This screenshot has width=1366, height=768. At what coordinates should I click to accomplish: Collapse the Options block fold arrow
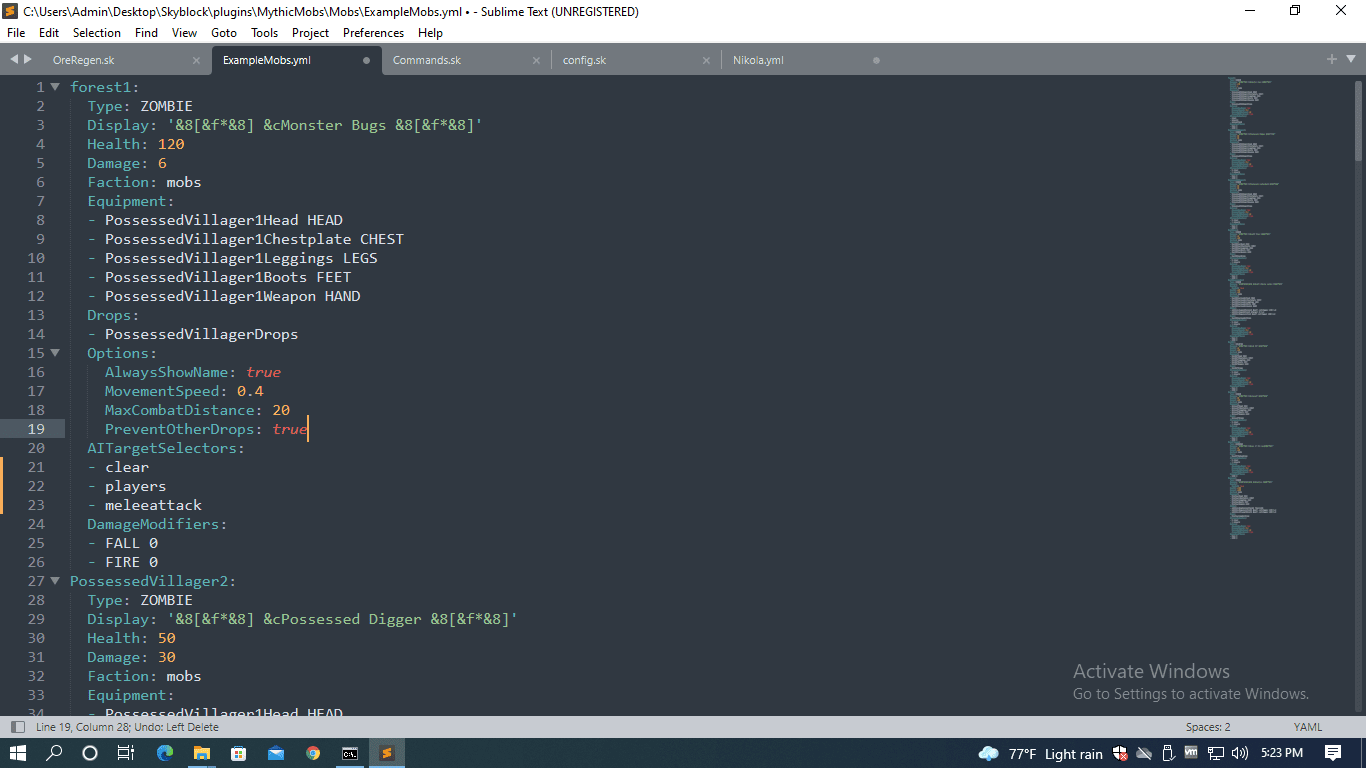coord(55,353)
